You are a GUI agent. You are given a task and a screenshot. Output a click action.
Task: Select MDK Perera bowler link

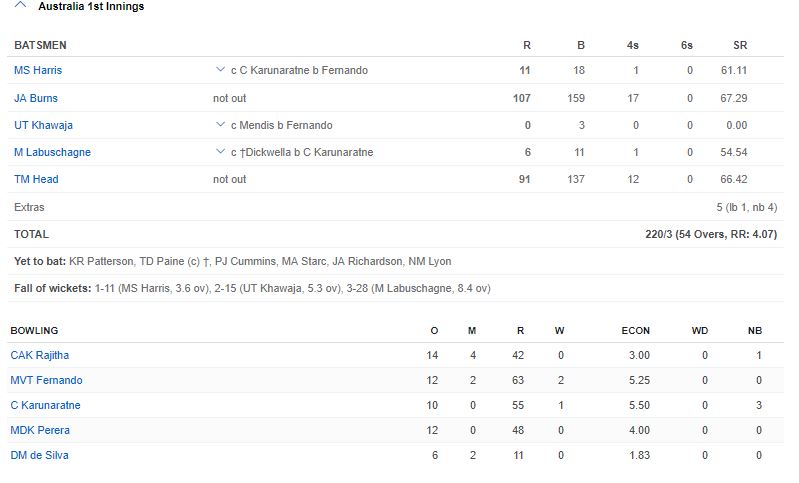tap(40, 430)
